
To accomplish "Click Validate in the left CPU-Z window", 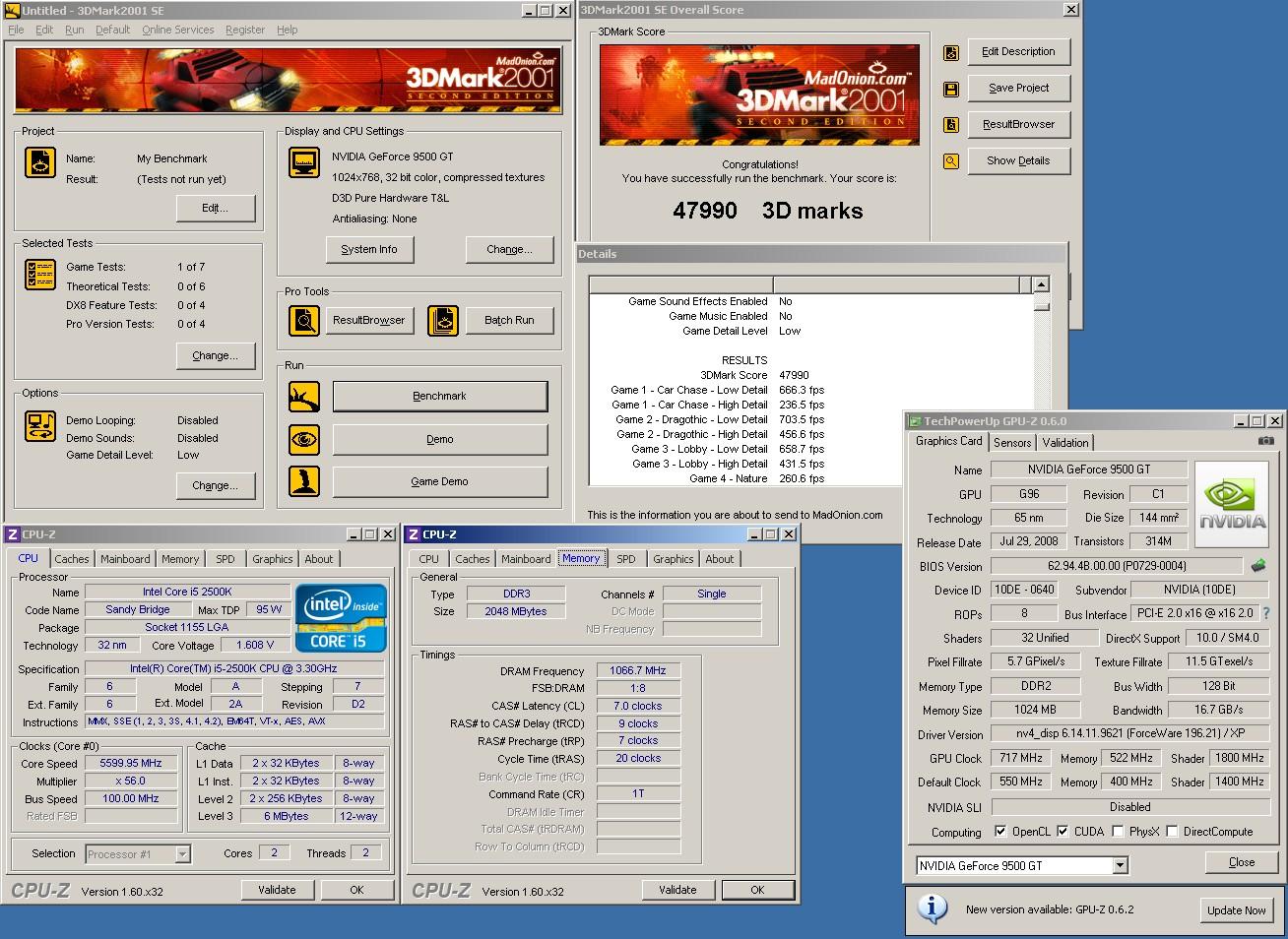I will click(x=277, y=890).
